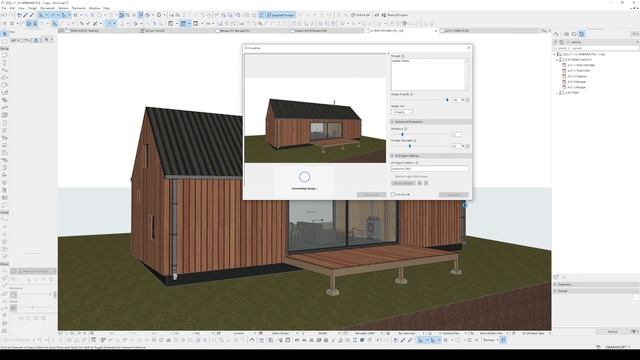Click Show All Layers in the toolbar

point(394,15)
